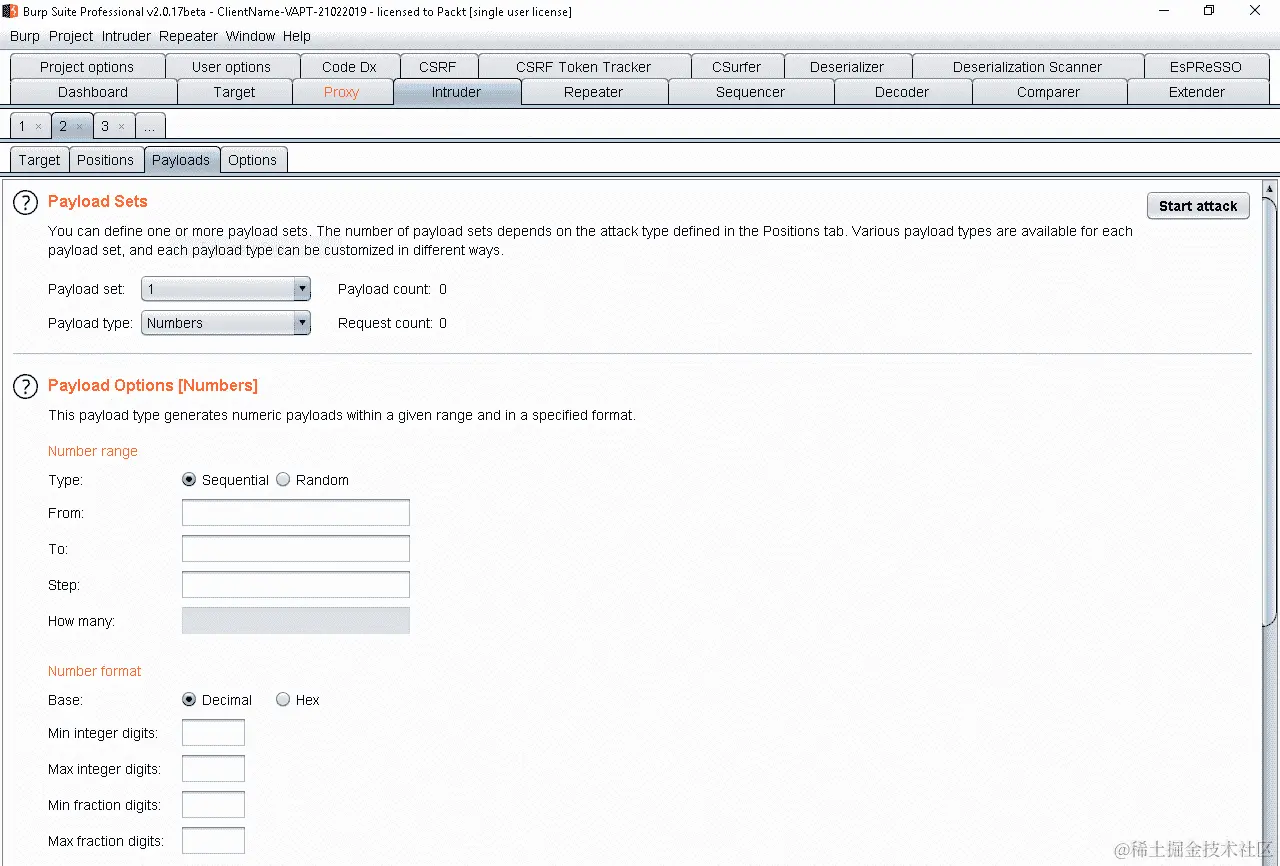Go to the Dashboard tab

point(93,92)
